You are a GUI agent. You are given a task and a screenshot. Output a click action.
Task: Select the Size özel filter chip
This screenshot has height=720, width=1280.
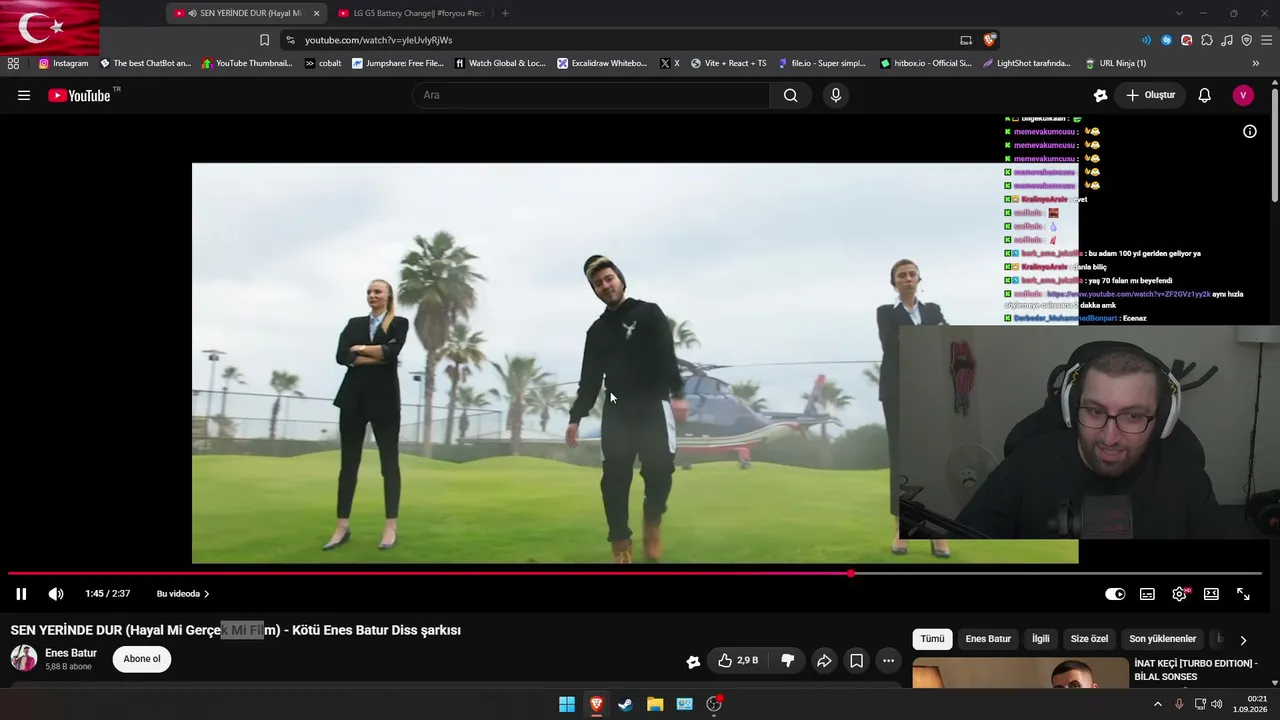[1090, 639]
